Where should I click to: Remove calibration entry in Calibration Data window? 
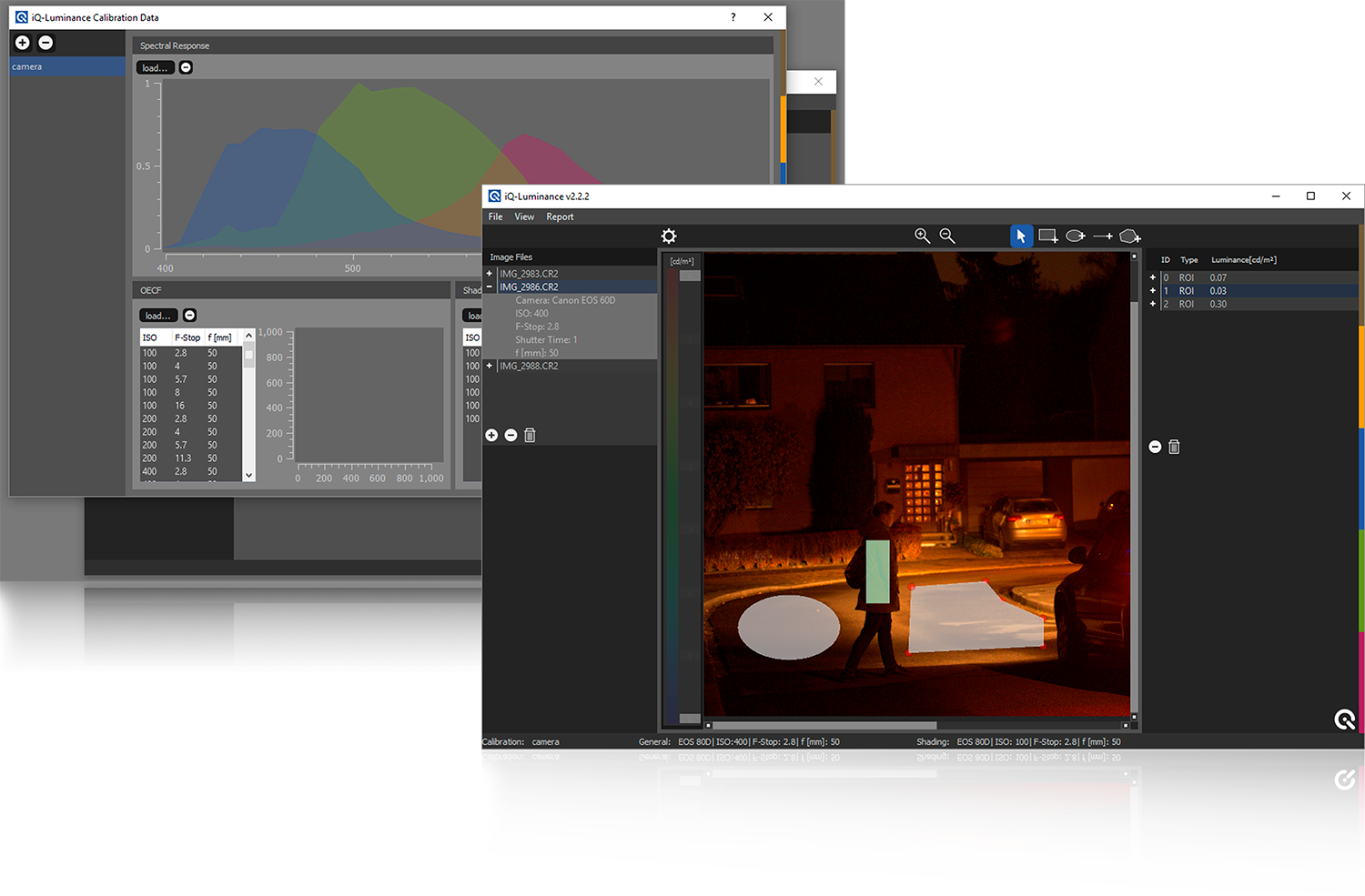(45, 43)
